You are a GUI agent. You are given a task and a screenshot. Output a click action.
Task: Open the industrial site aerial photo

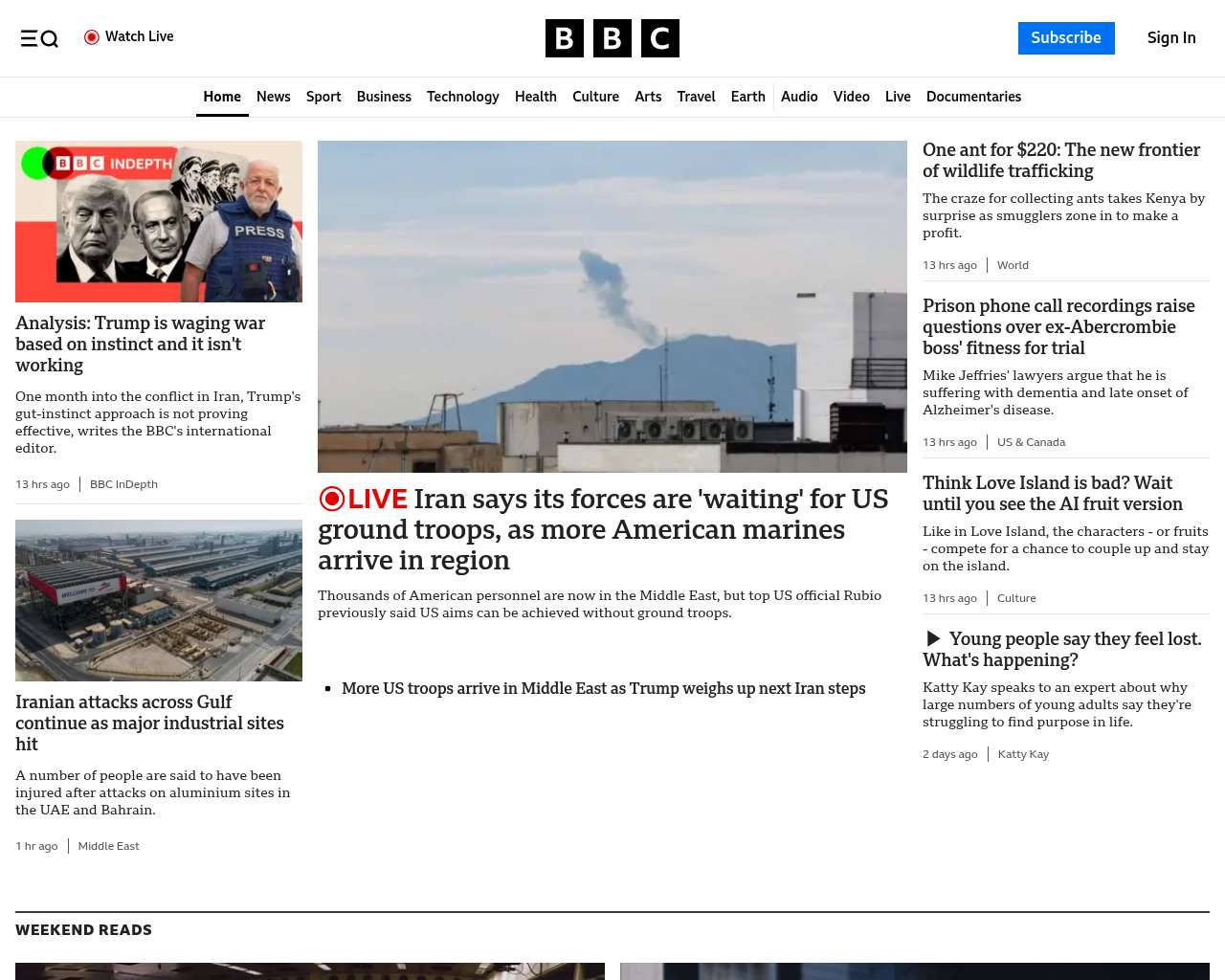tap(159, 600)
